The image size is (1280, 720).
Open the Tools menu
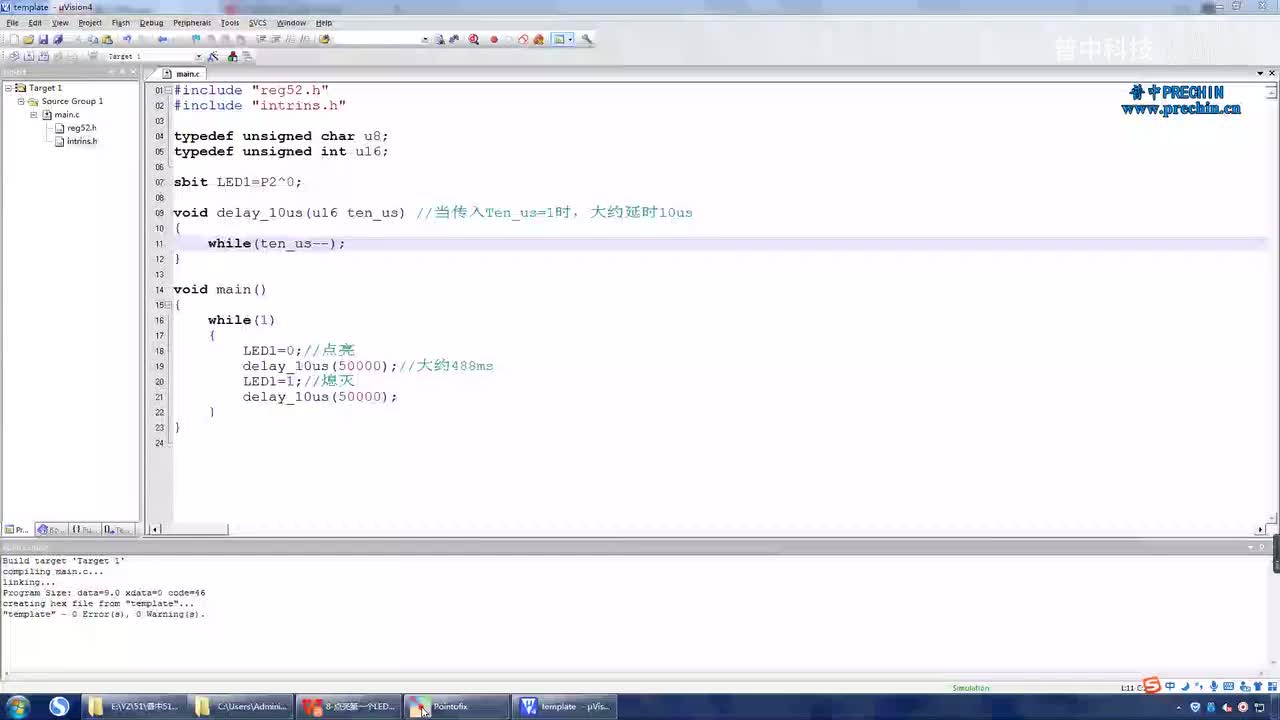[230, 22]
